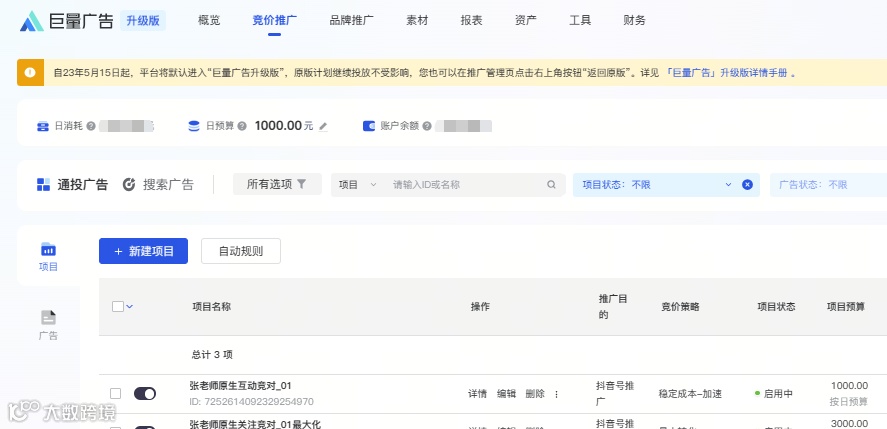Click the ID: 7252614092329254970 text

[251, 402]
